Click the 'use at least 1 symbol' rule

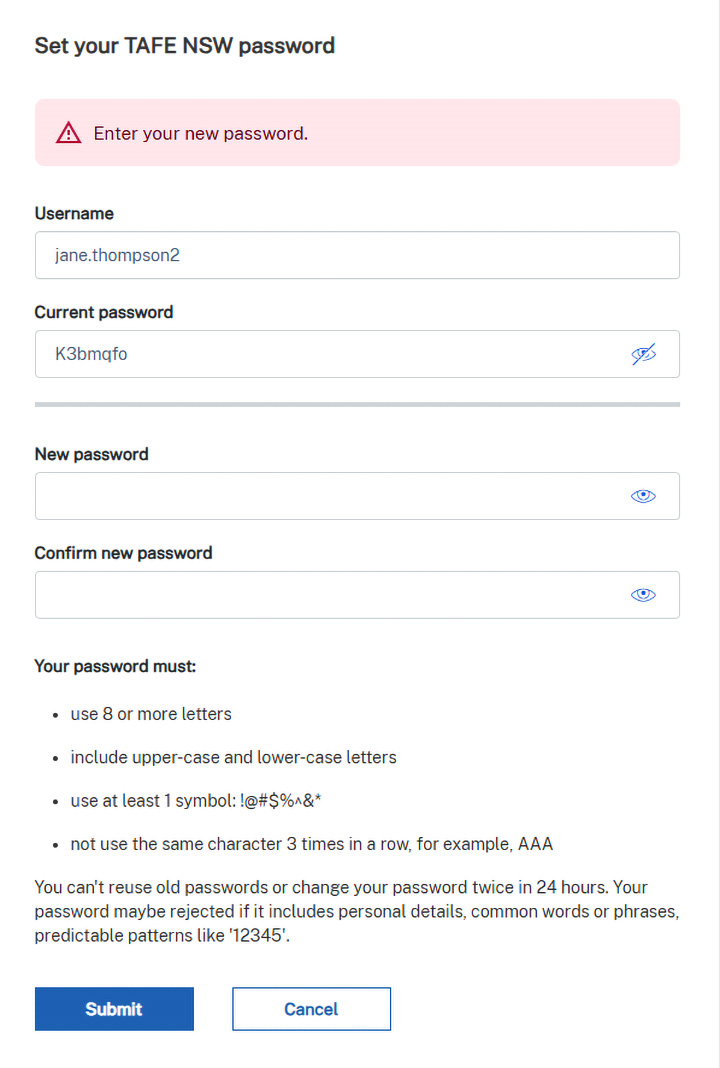click(x=209, y=801)
